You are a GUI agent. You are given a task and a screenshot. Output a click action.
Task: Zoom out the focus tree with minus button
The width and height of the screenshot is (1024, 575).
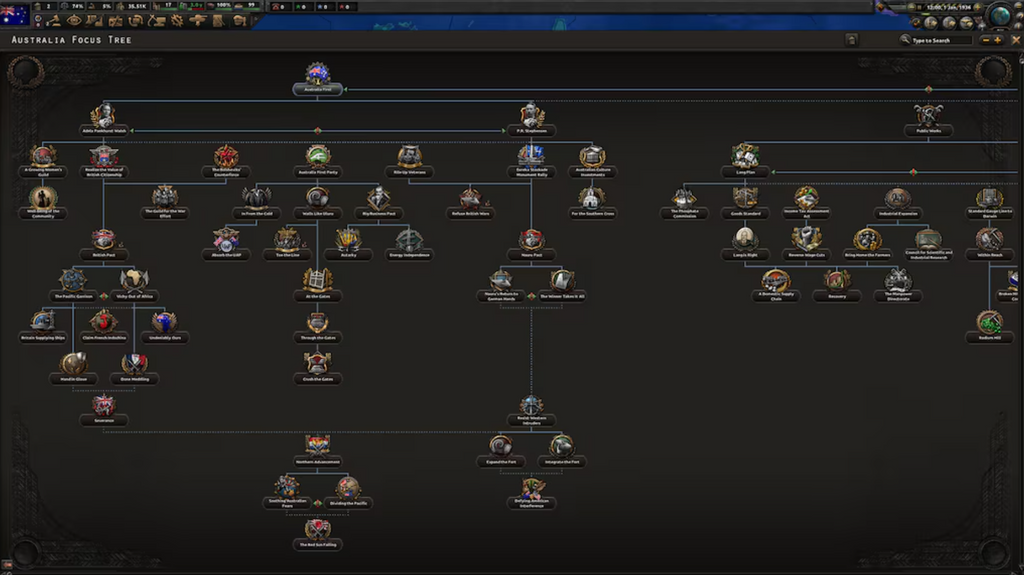tap(985, 40)
